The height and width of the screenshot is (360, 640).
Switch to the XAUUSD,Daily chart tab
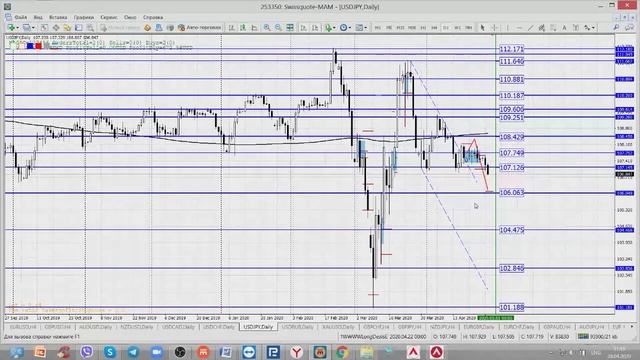pos(338,327)
